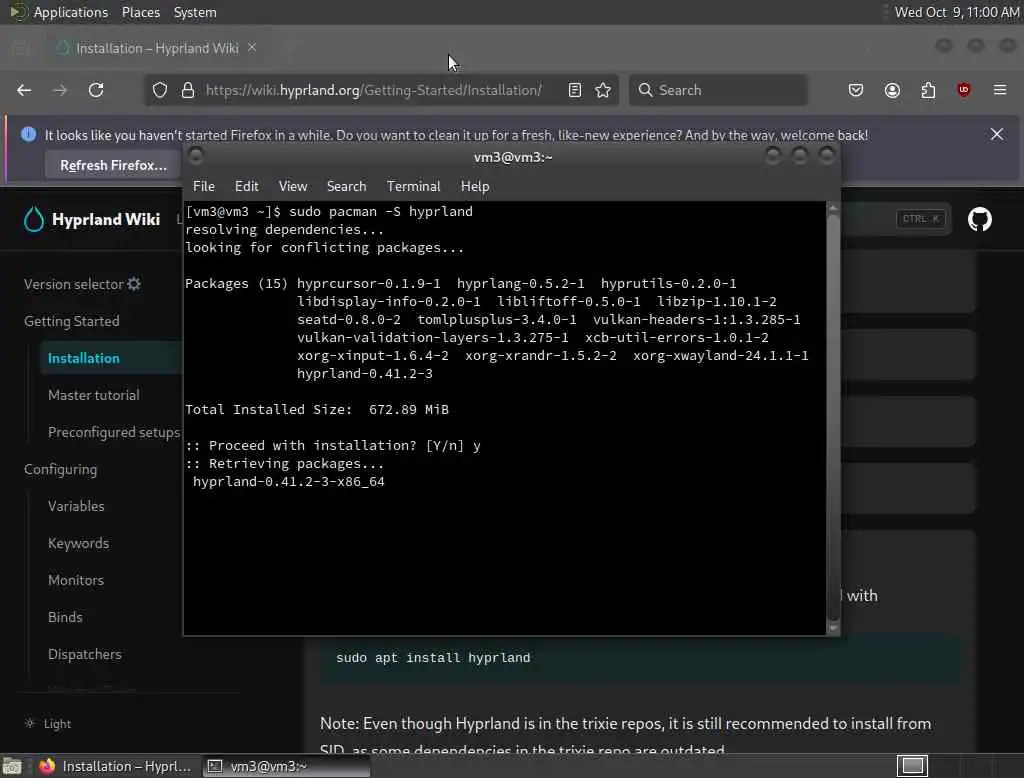Open terminal Help menu
Image resolution: width=1024 pixels, height=778 pixels.
475,187
